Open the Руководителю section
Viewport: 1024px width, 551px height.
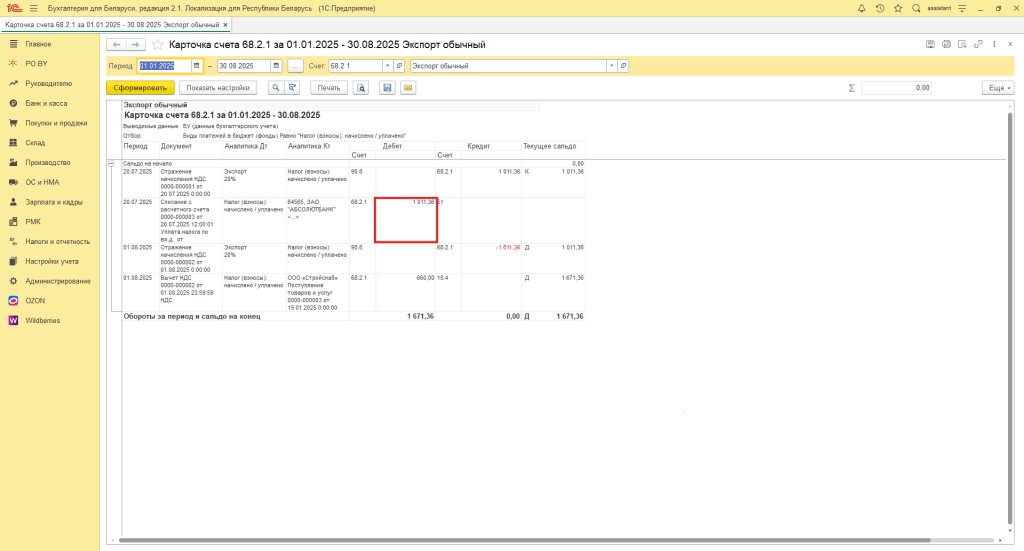(50, 84)
